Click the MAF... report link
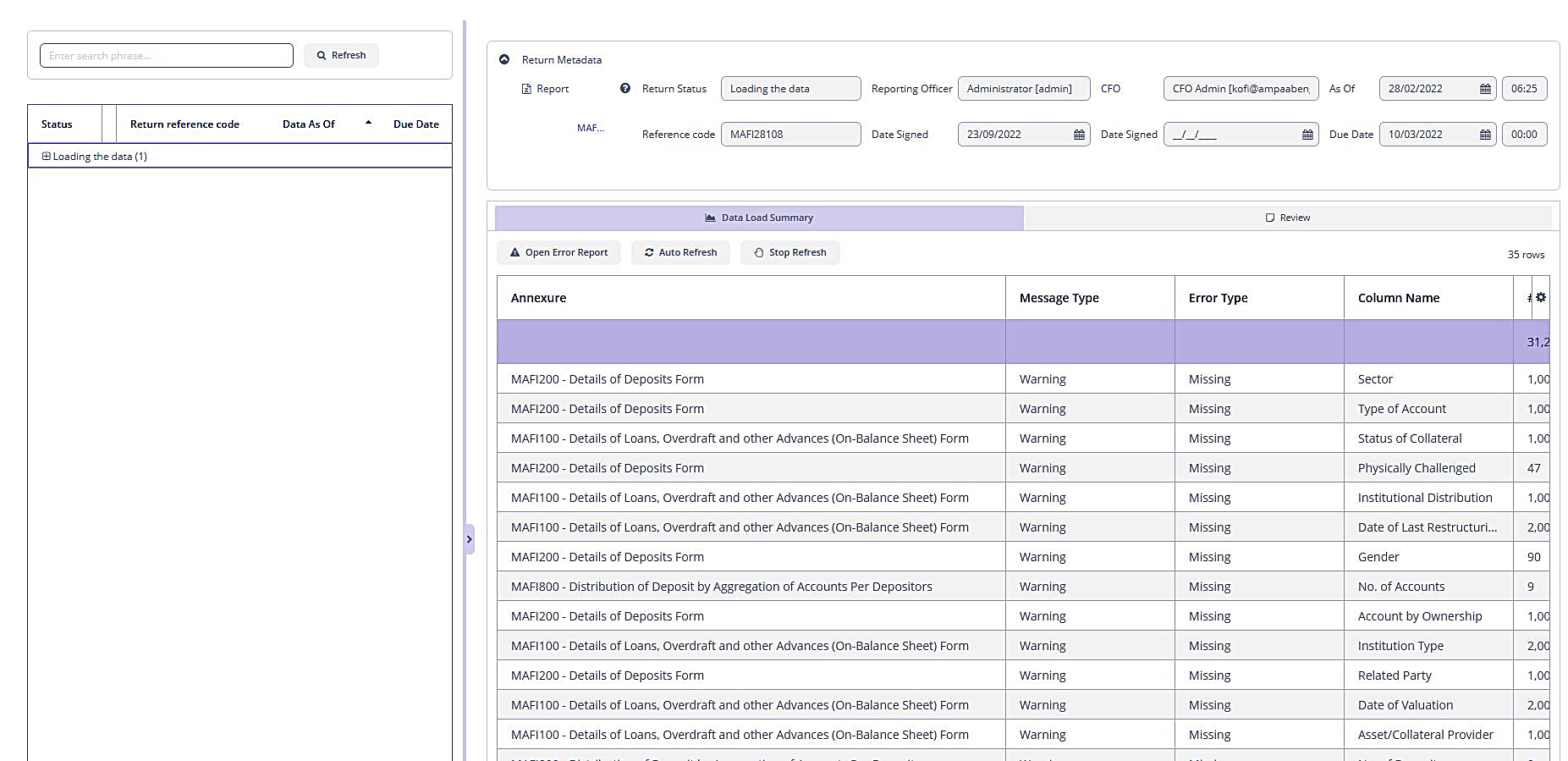Image resolution: width=1568 pixels, height=761 pixels. coord(591,128)
